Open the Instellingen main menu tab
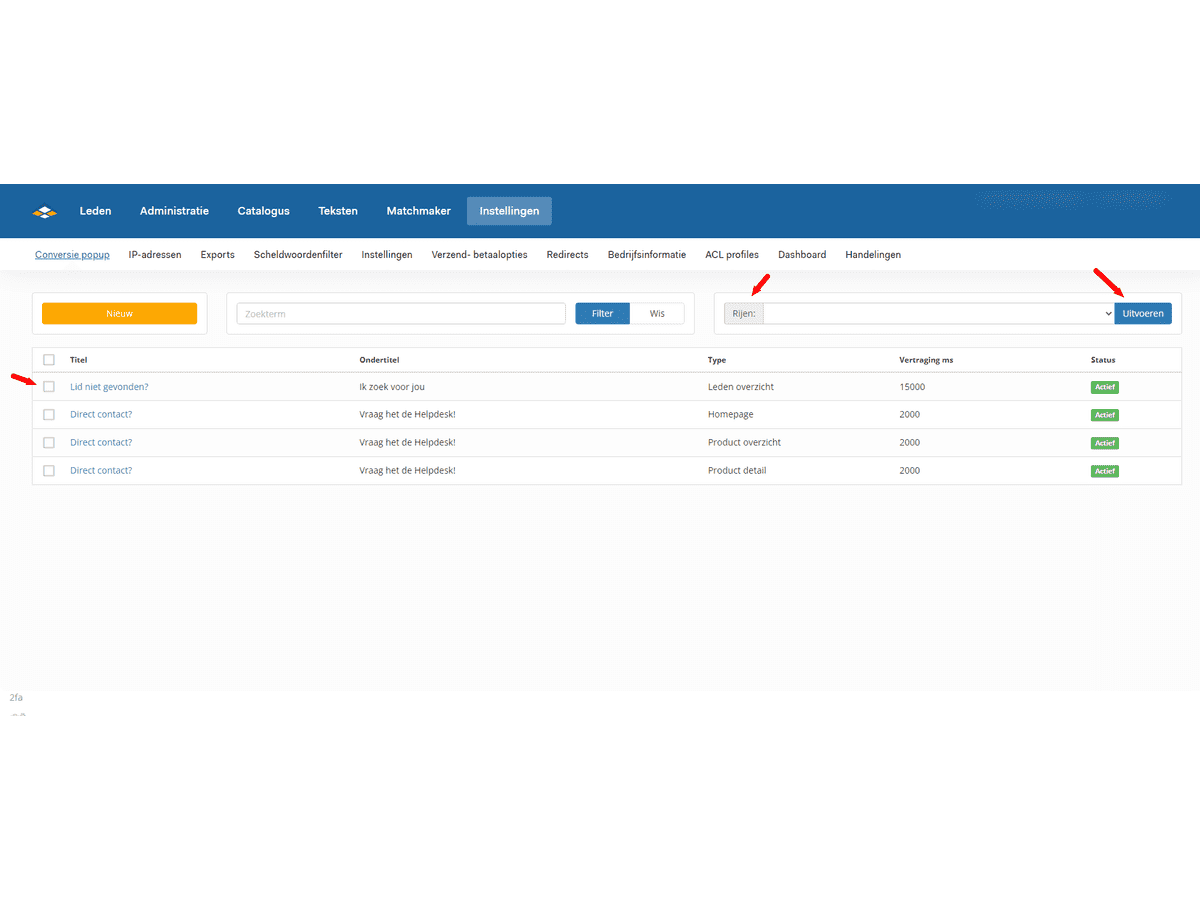Screen dimensions: 1200x900 point(509,211)
